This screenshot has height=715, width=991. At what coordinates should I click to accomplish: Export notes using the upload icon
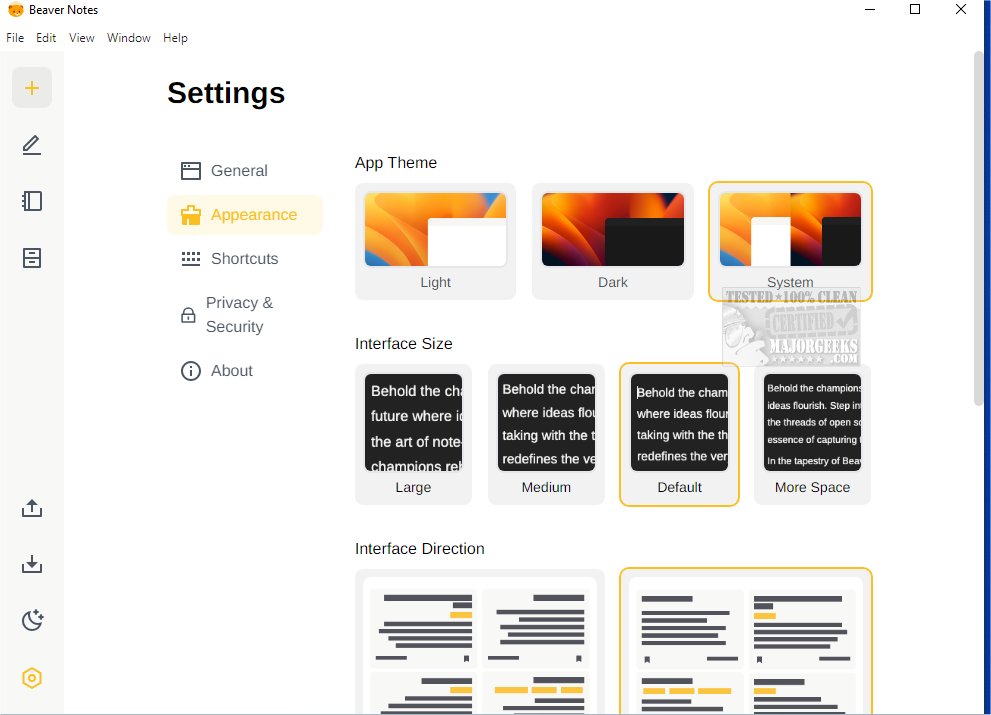(x=31, y=508)
